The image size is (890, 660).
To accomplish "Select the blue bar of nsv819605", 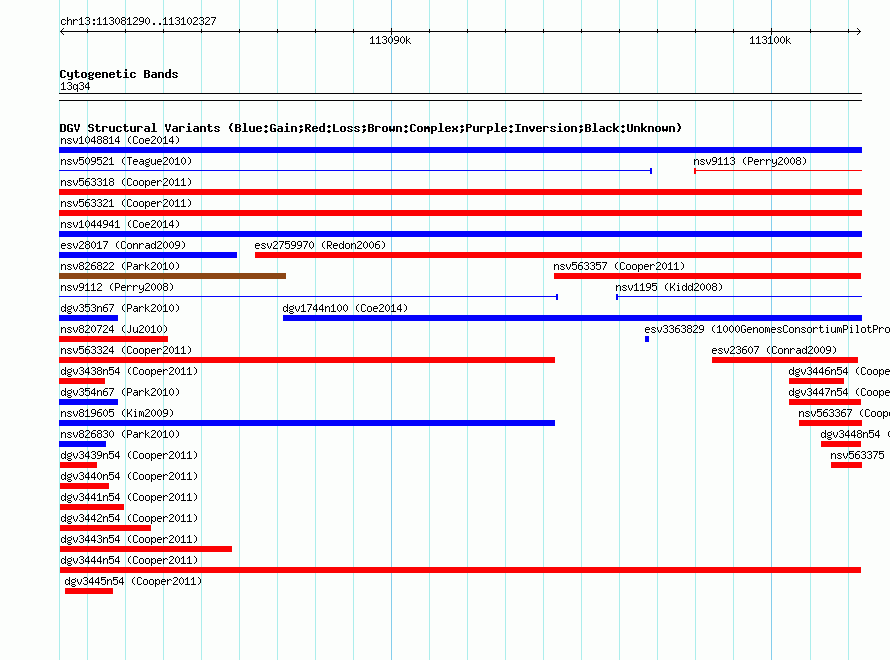I will click(x=307, y=423).
